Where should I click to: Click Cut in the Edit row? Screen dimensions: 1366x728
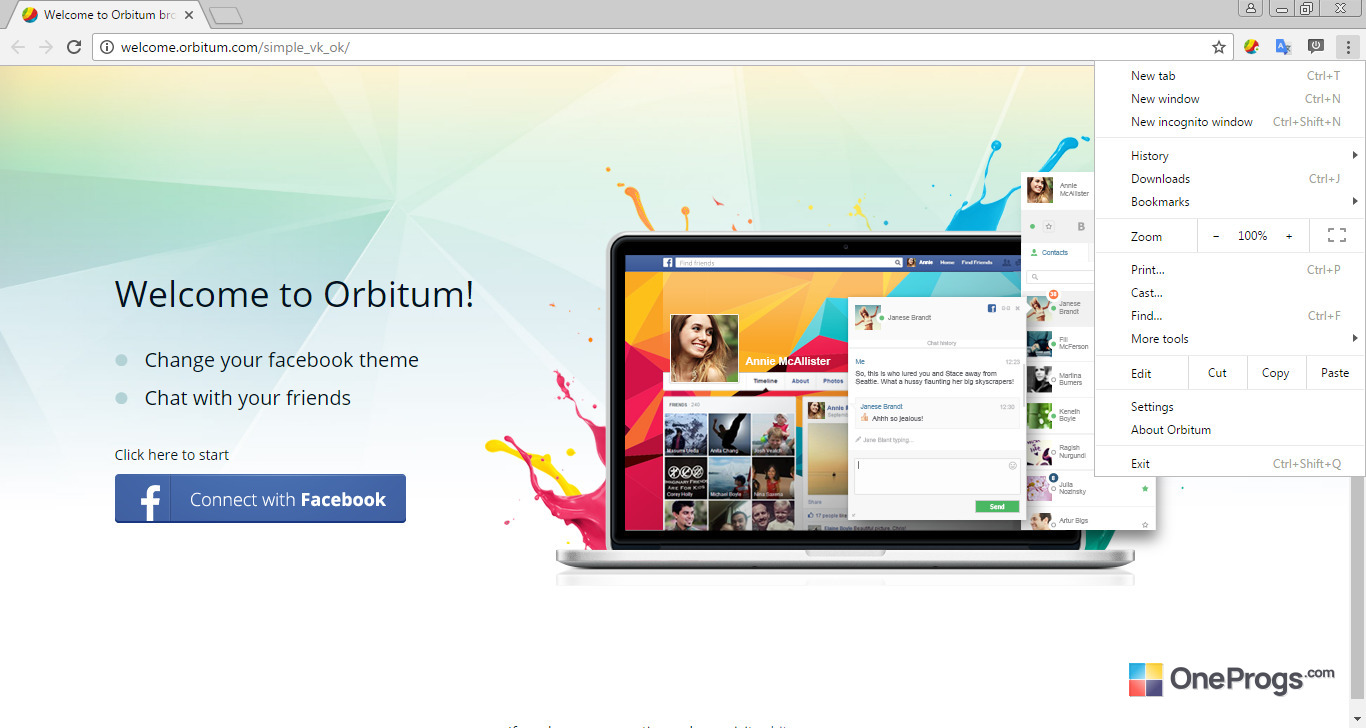pos(1217,373)
